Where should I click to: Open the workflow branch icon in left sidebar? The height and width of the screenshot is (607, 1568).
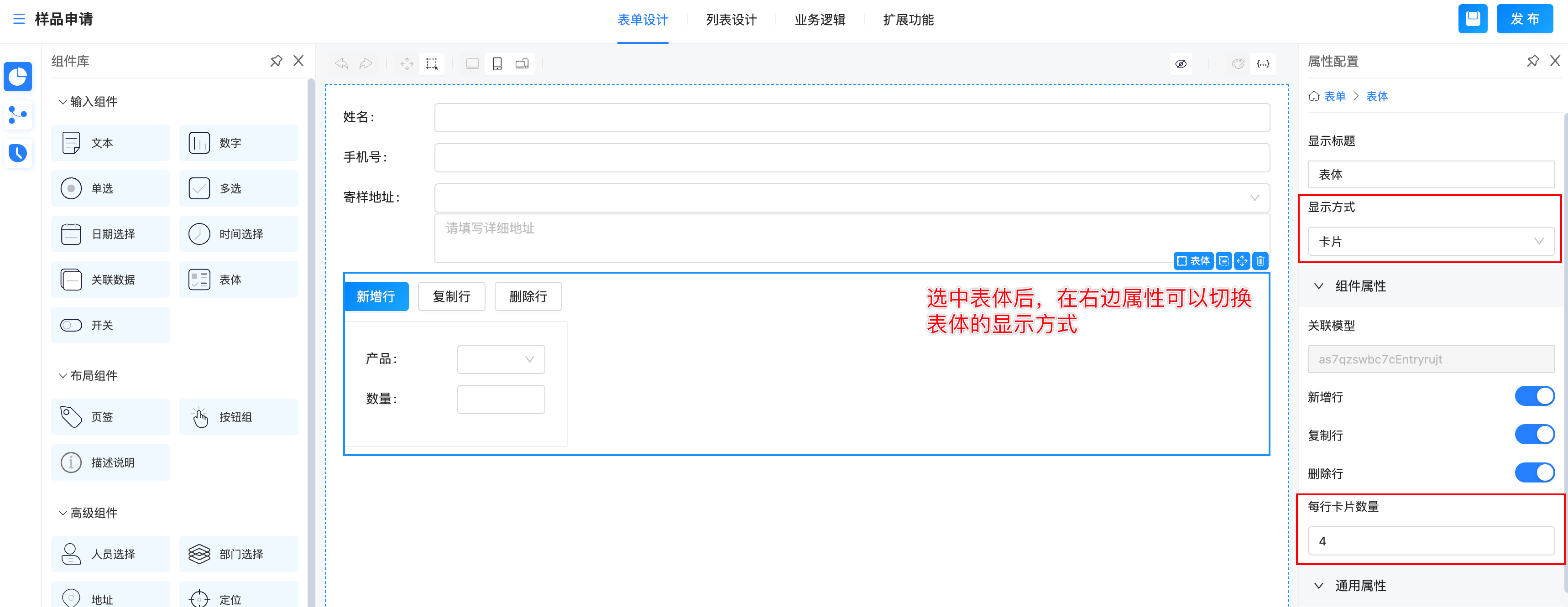click(x=18, y=114)
